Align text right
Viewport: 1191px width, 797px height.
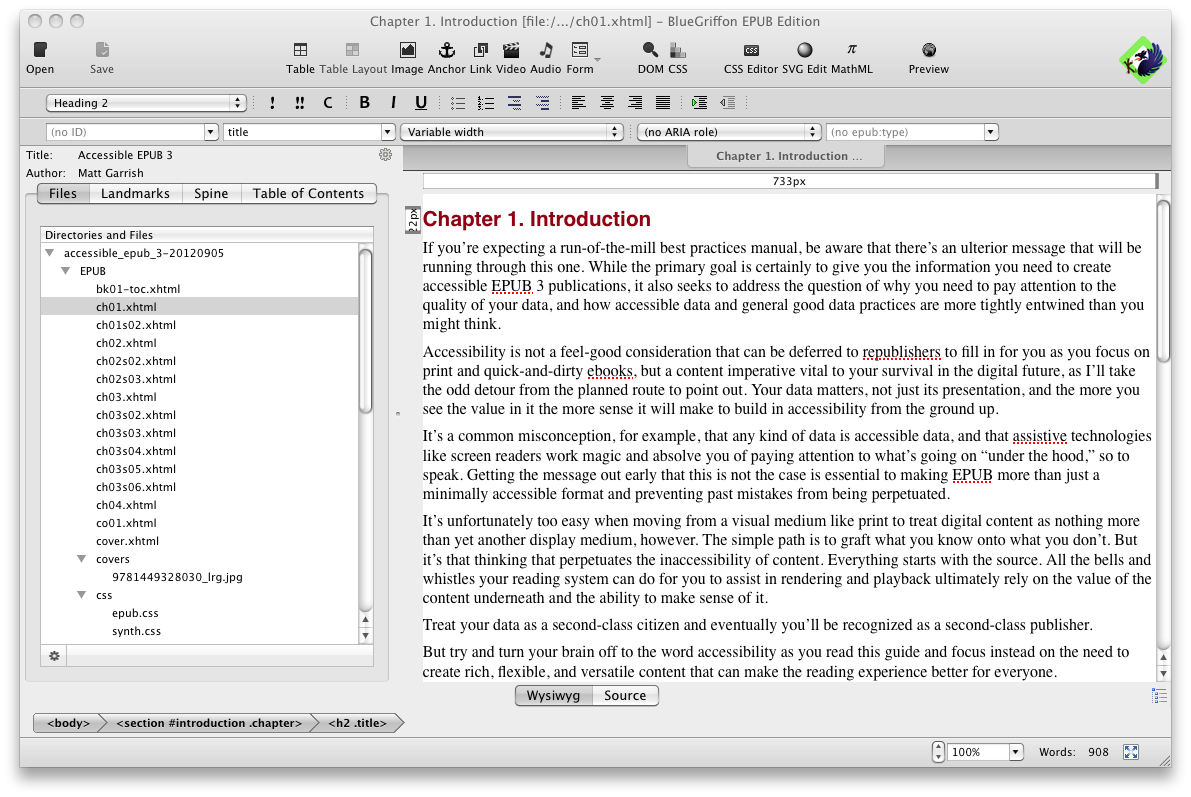click(635, 103)
